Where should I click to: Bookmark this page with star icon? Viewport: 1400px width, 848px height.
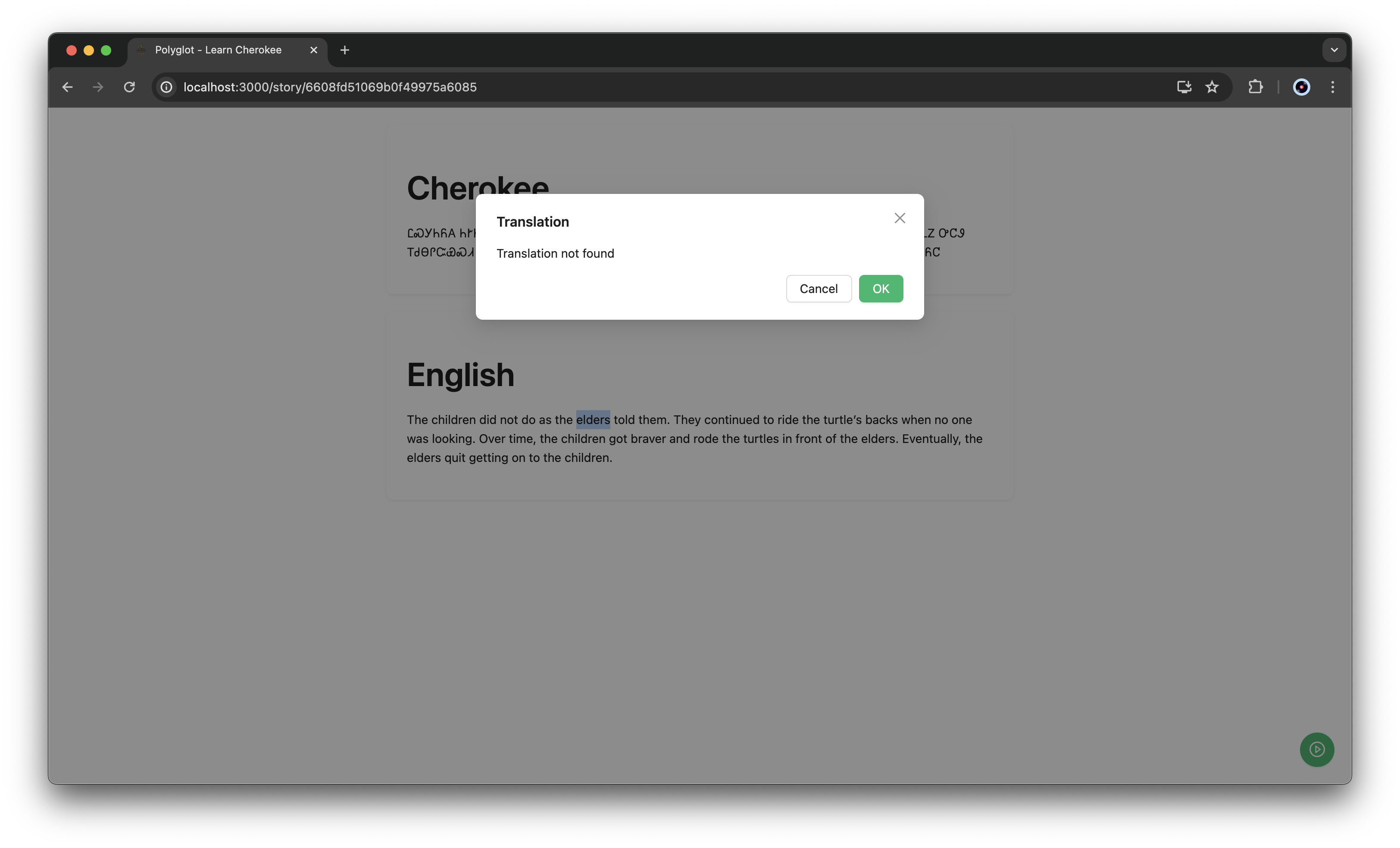[x=1212, y=87]
